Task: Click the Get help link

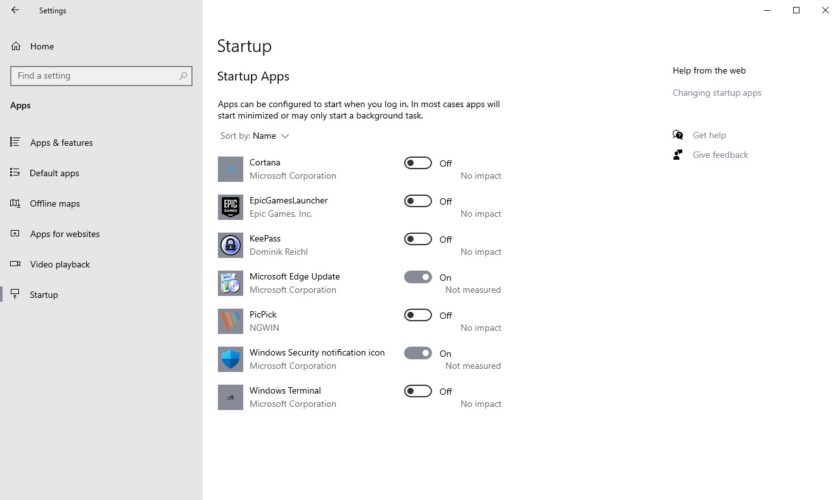Action: coord(709,135)
